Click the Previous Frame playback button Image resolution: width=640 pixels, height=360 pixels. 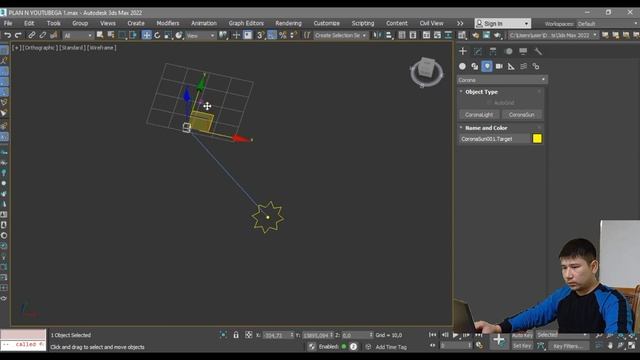tap(444, 335)
